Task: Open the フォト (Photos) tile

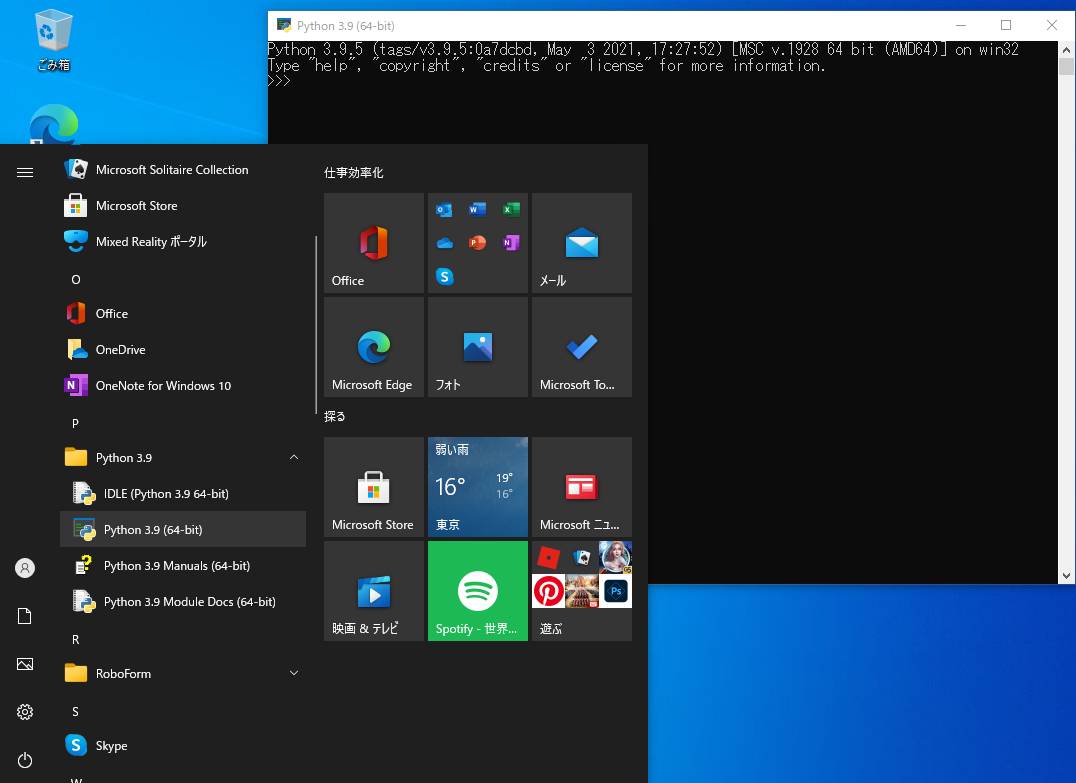Action: (477, 347)
